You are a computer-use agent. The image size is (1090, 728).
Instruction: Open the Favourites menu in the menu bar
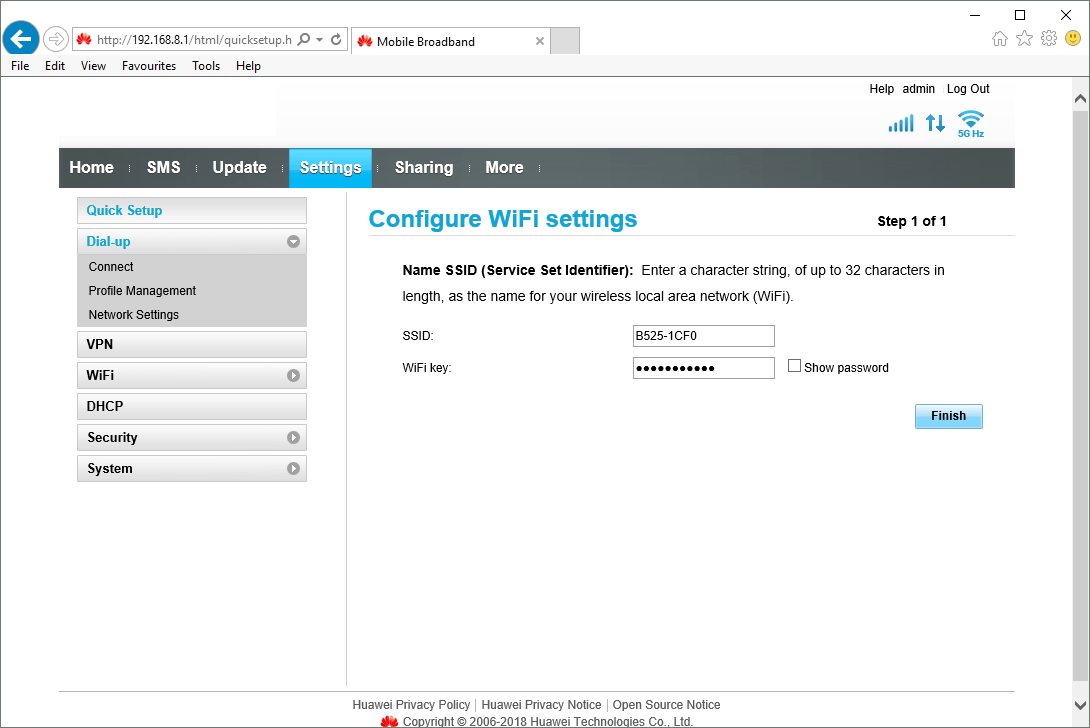(x=148, y=66)
